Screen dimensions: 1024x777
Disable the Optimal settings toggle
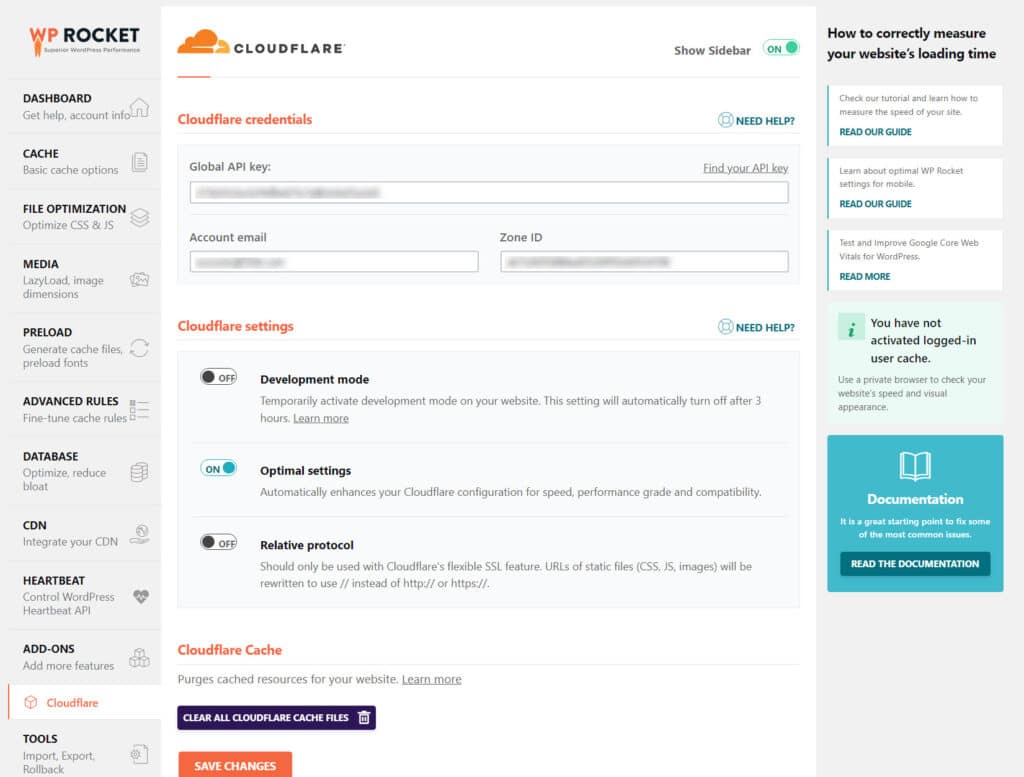pyautogui.click(x=219, y=468)
